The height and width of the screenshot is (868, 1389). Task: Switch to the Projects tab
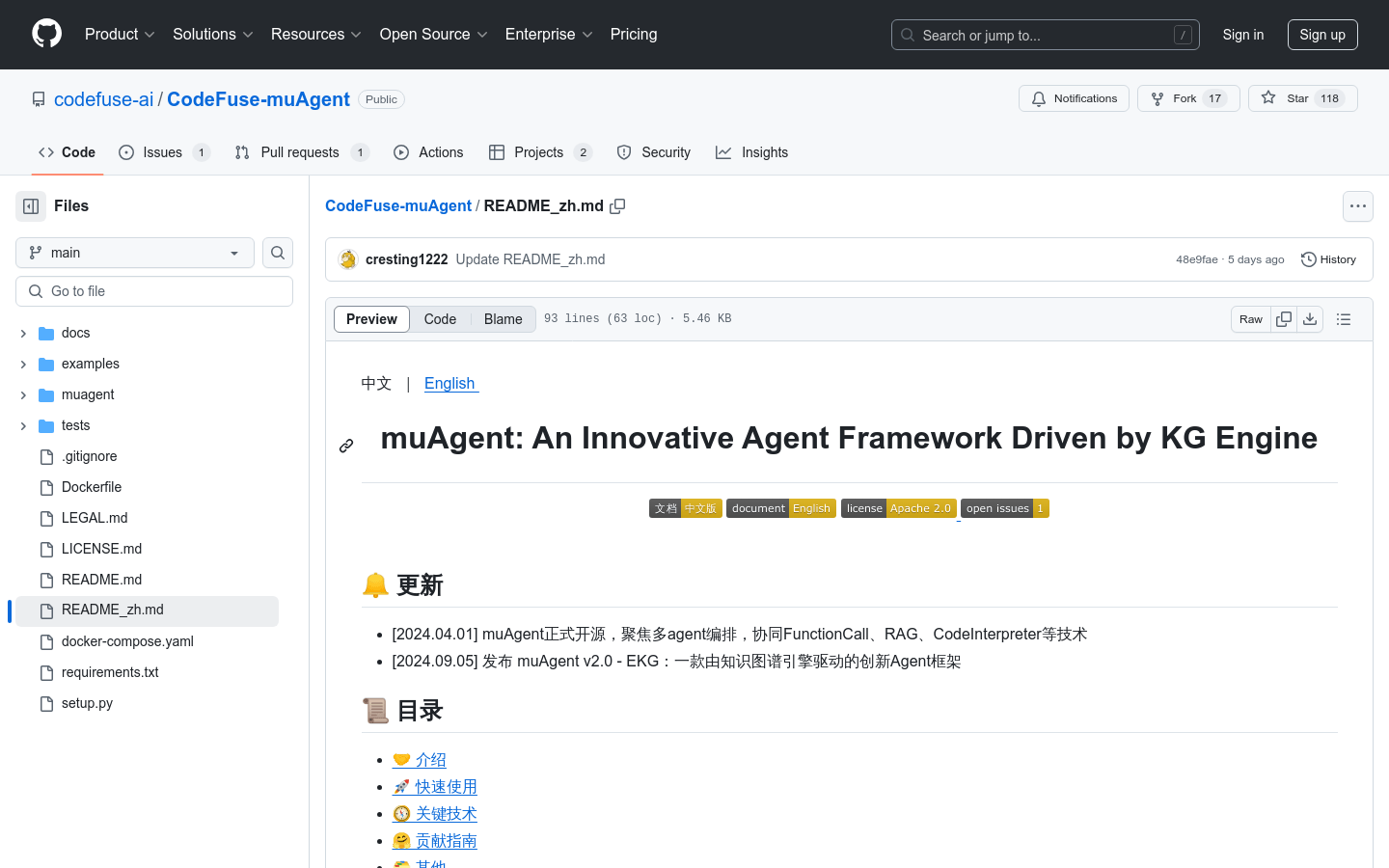click(540, 152)
